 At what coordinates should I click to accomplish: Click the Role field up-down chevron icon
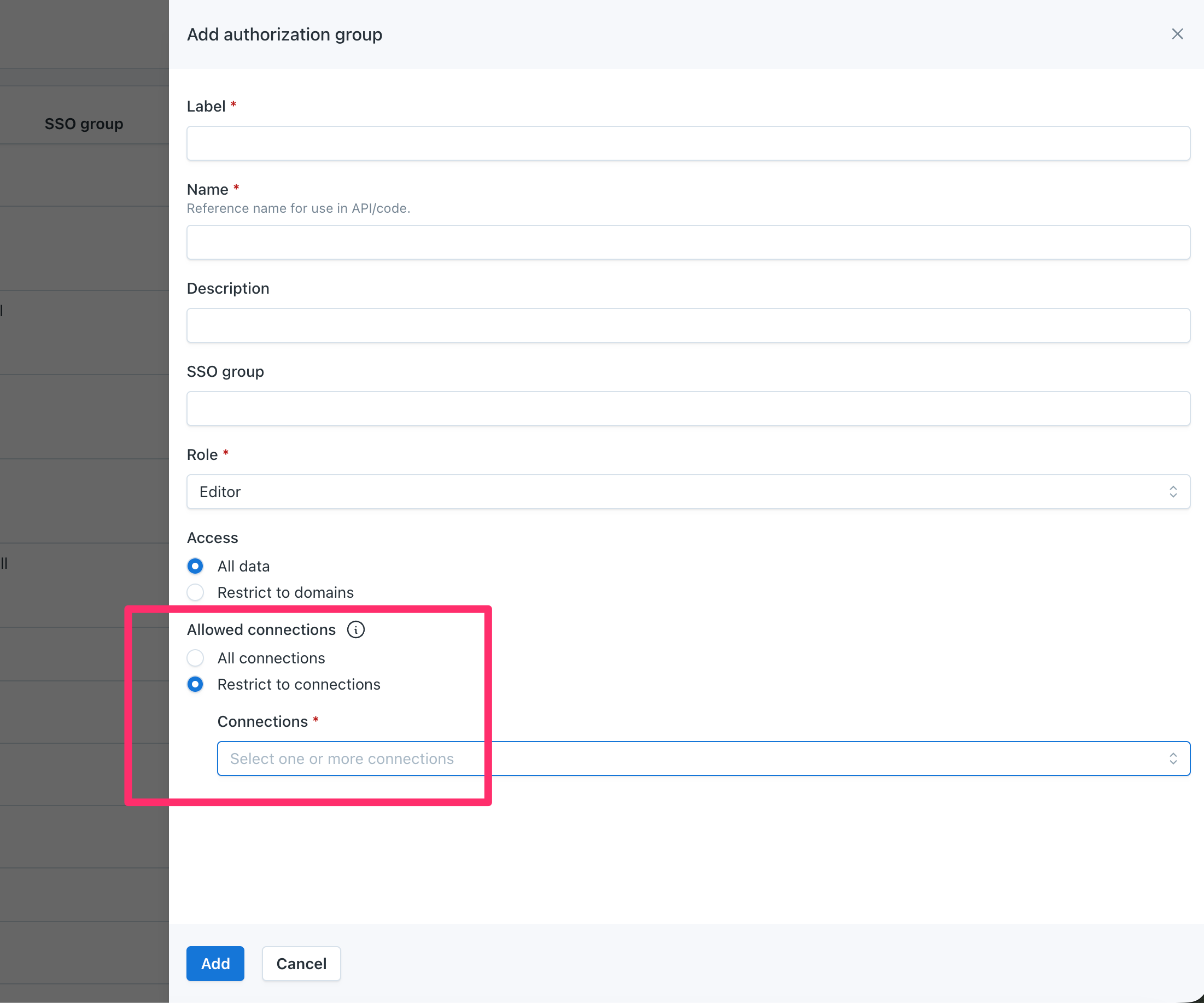(x=1172, y=492)
